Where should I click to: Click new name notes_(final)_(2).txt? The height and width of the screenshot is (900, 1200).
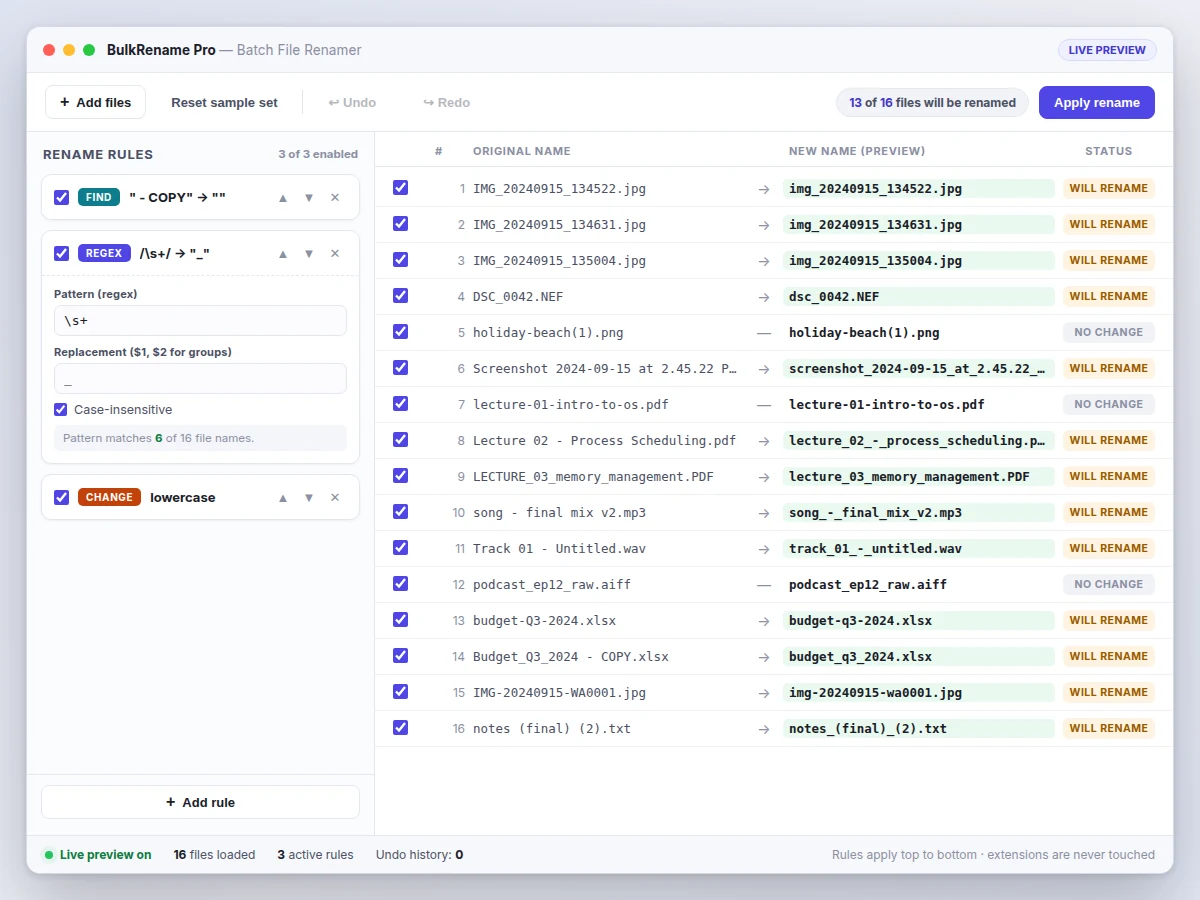(x=918, y=728)
